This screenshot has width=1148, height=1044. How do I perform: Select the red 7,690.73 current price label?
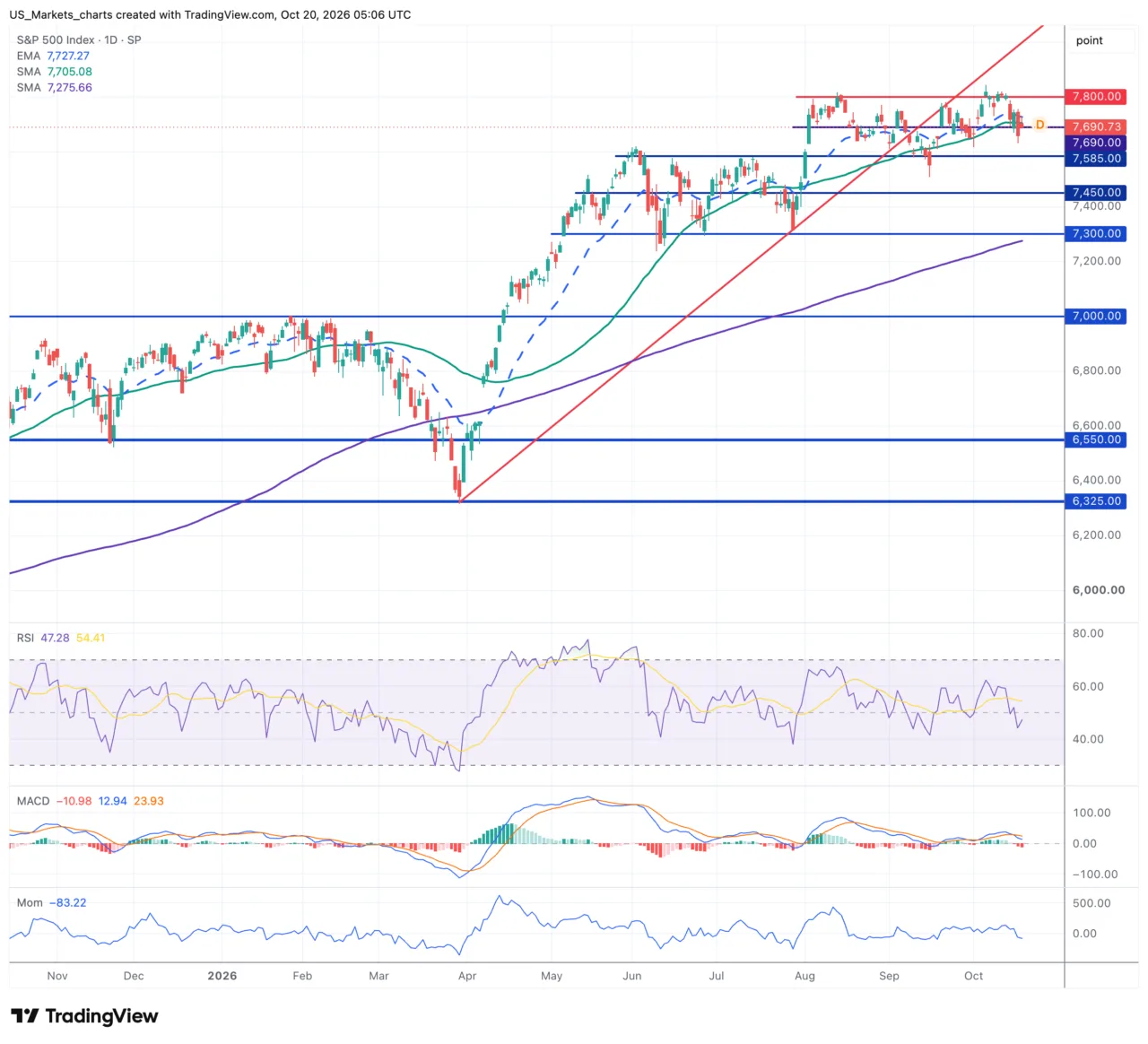coord(1096,127)
